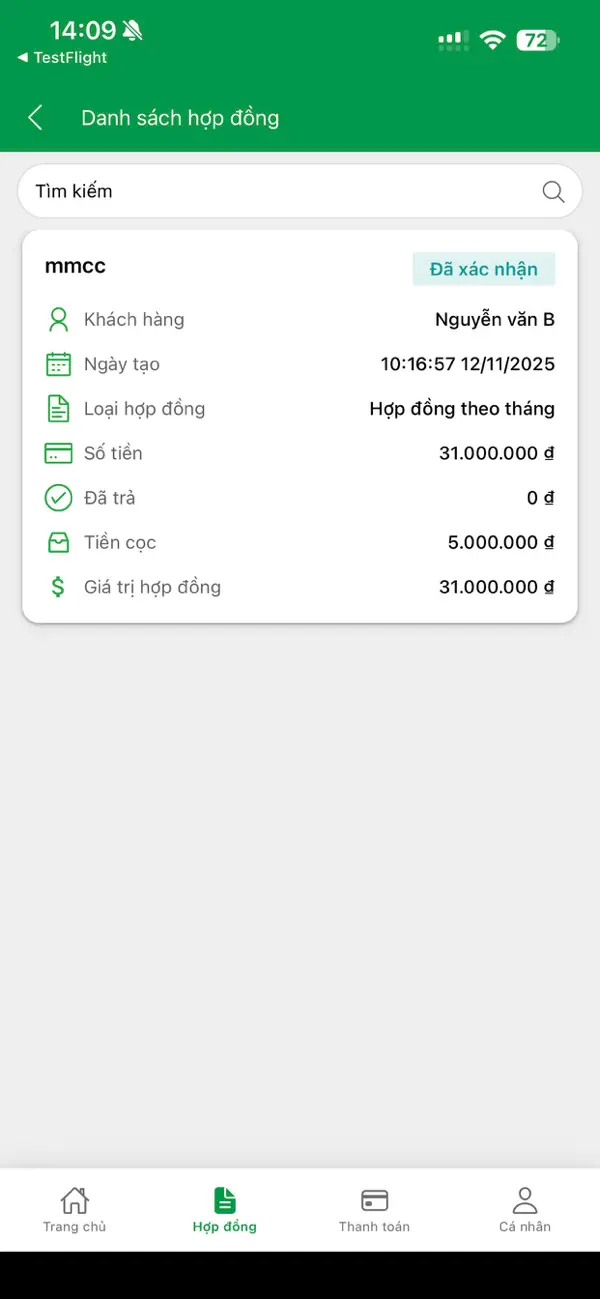This screenshot has width=600, height=1299.
Task: Click the Giá trị hợp đồng dollar icon
Action: click(59, 587)
